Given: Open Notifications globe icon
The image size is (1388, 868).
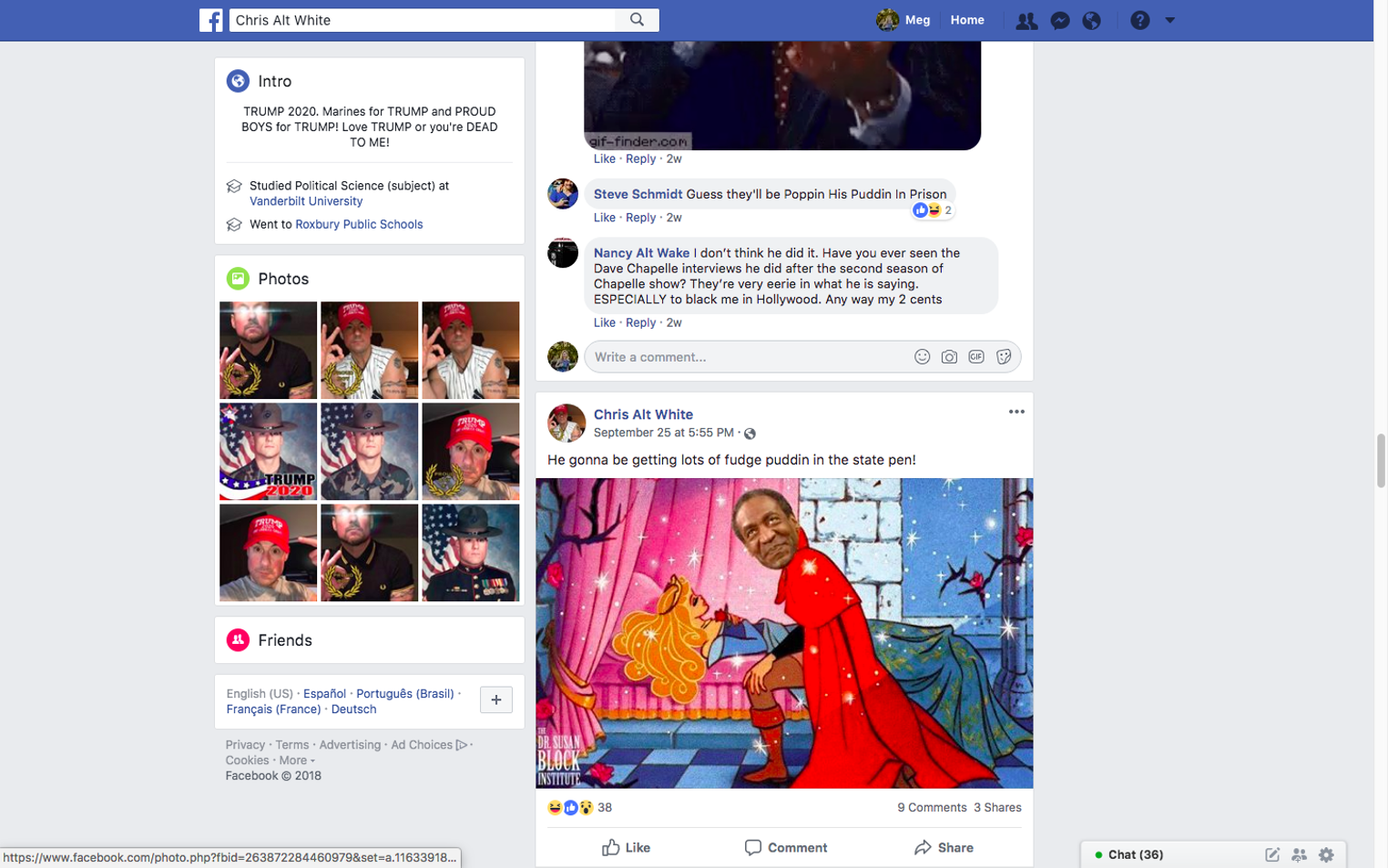Looking at the screenshot, I should [1091, 21].
